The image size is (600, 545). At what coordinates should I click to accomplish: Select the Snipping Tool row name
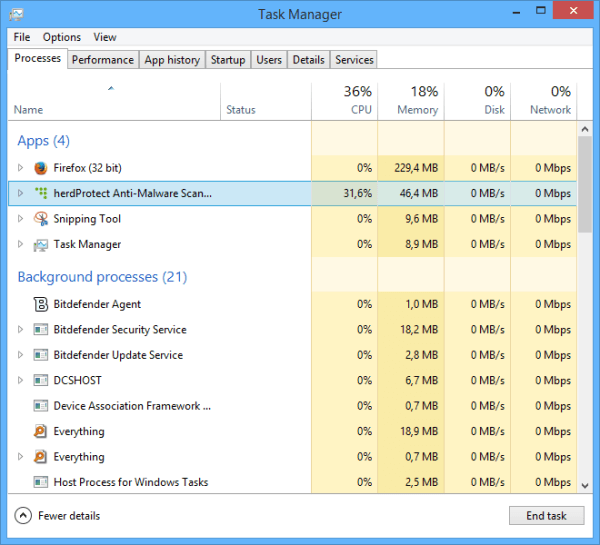tap(87, 219)
